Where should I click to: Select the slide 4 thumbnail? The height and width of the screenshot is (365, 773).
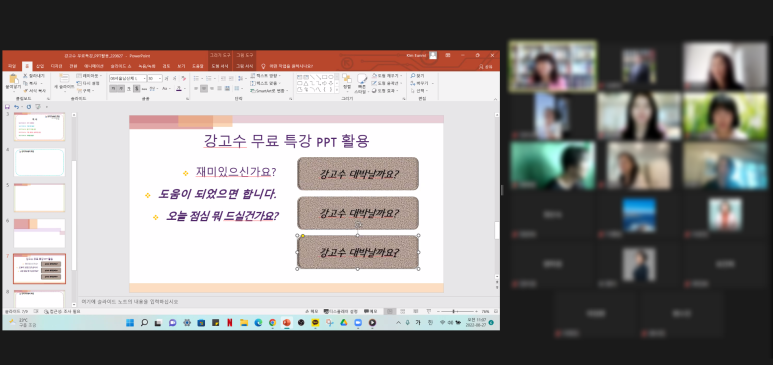coord(39,162)
